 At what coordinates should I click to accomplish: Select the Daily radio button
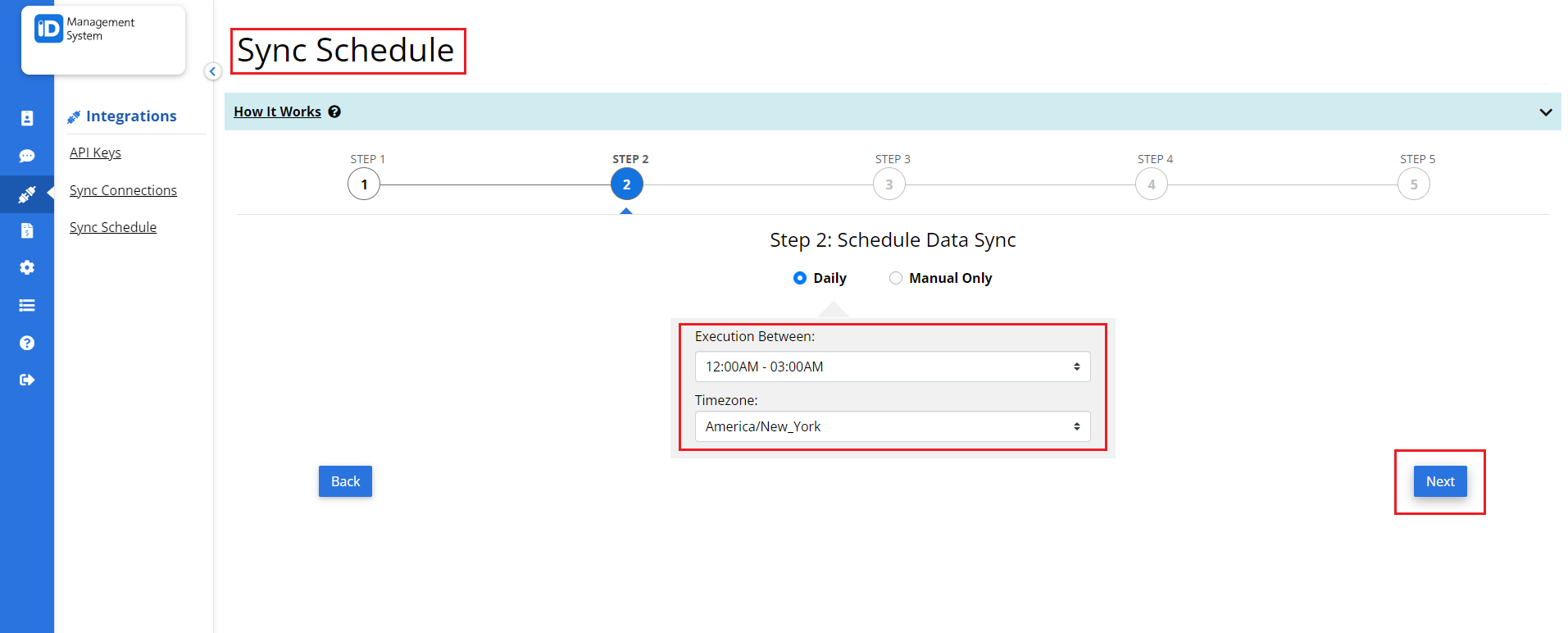[800, 278]
